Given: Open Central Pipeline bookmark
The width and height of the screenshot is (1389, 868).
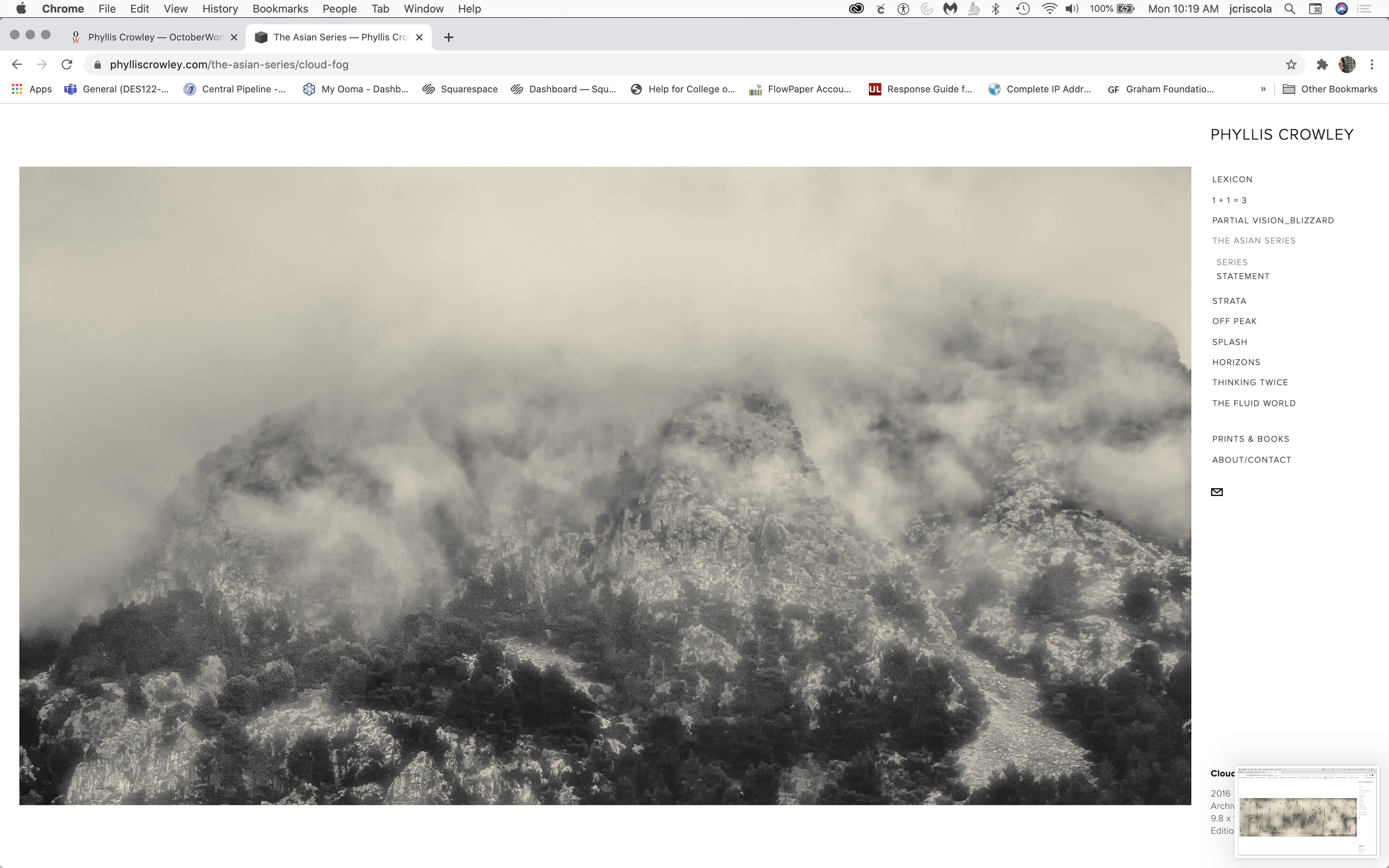Looking at the screenshot, I should pos(235,89).
